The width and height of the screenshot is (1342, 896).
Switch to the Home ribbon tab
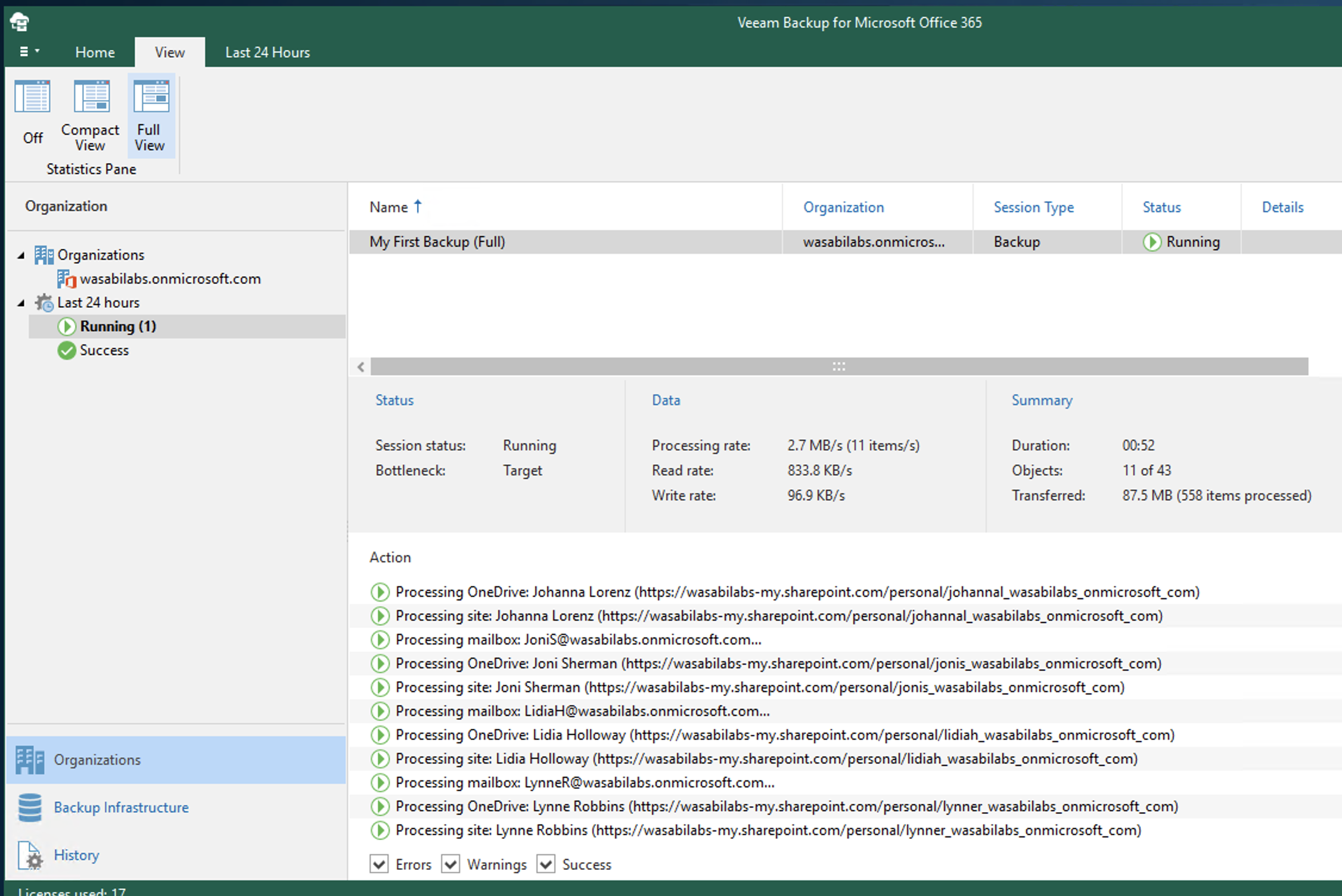95,52
